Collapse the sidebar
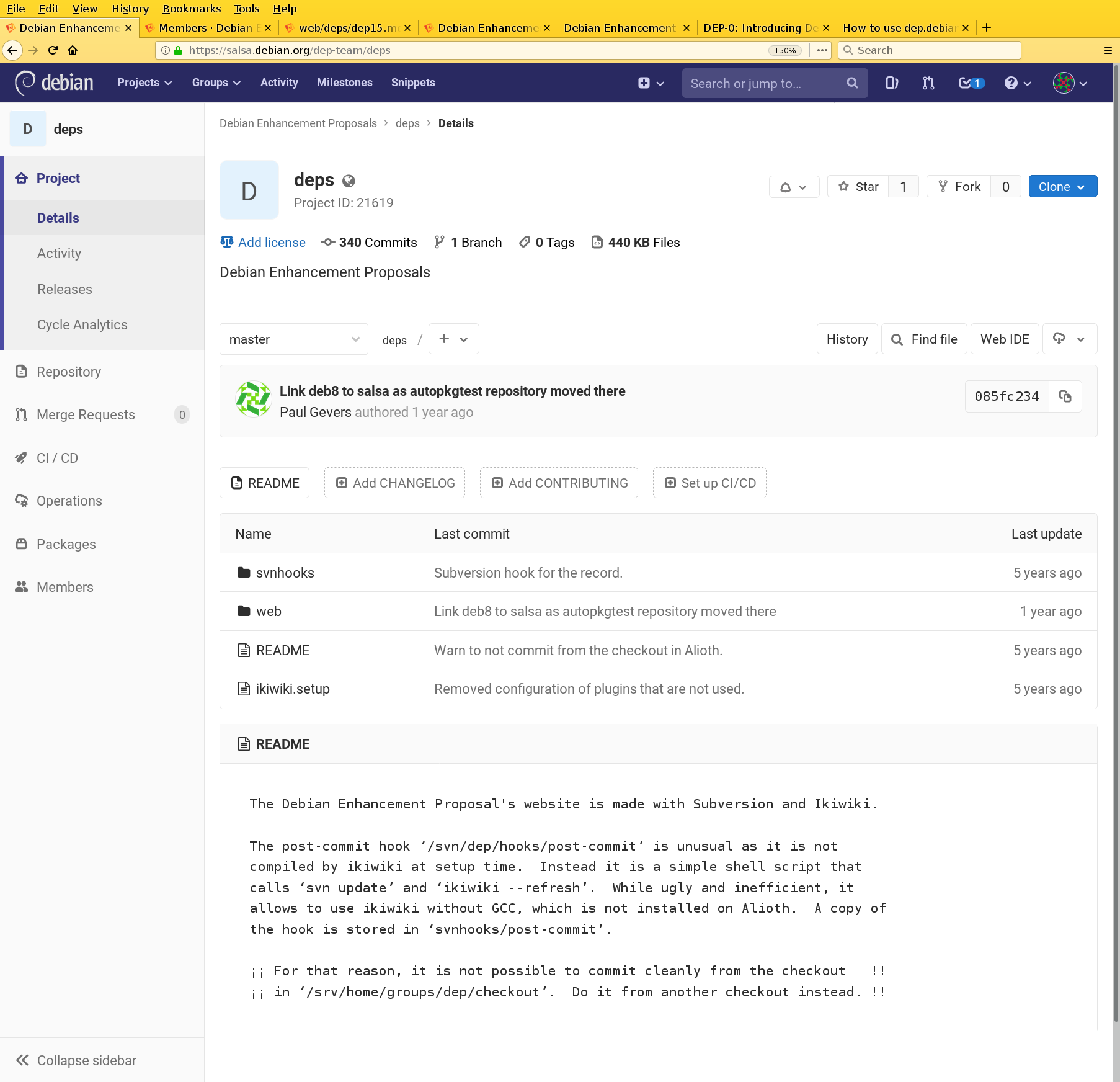The width and height of the screenshot is (1120, 1082). coord(76,1060)
